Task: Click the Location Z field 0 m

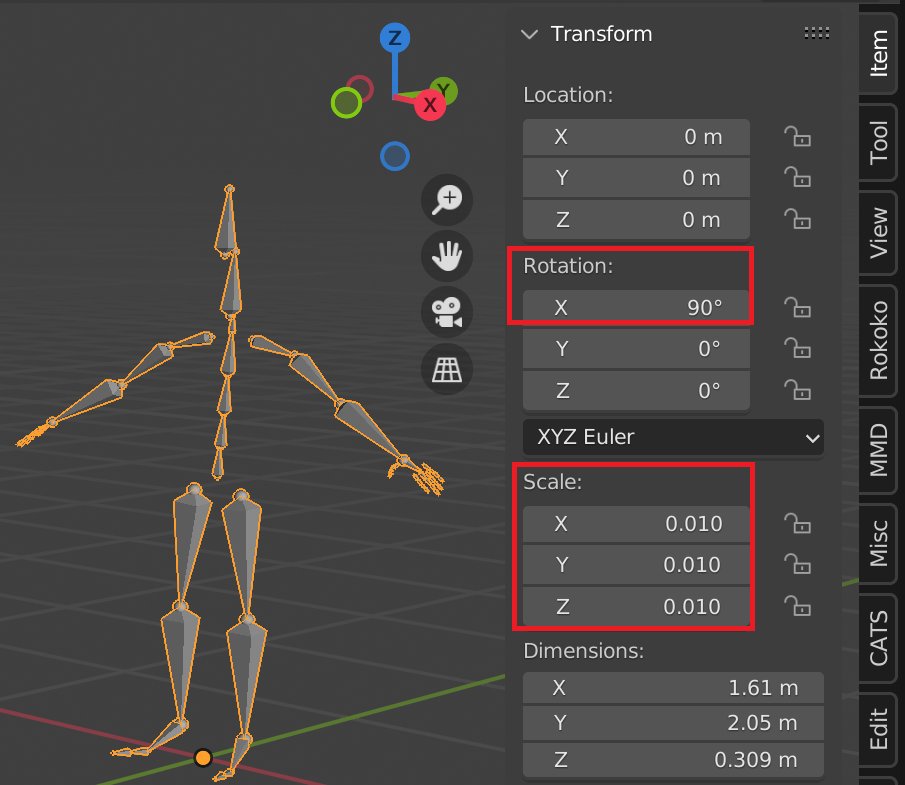Action: [636, 219]
